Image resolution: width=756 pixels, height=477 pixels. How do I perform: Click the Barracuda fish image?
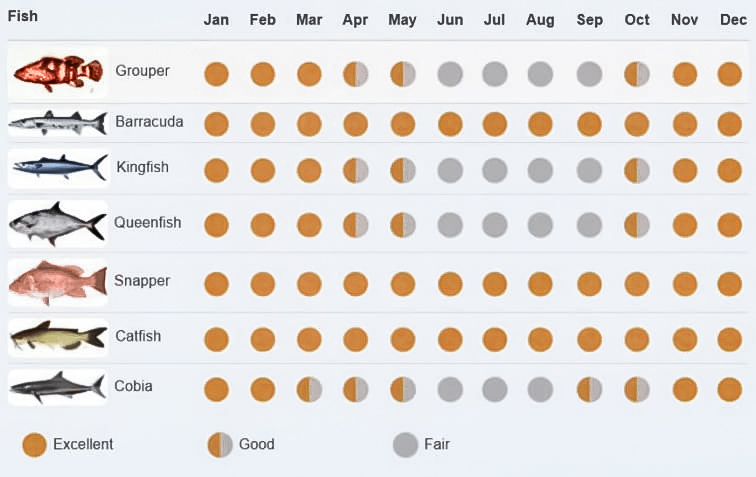58,123
